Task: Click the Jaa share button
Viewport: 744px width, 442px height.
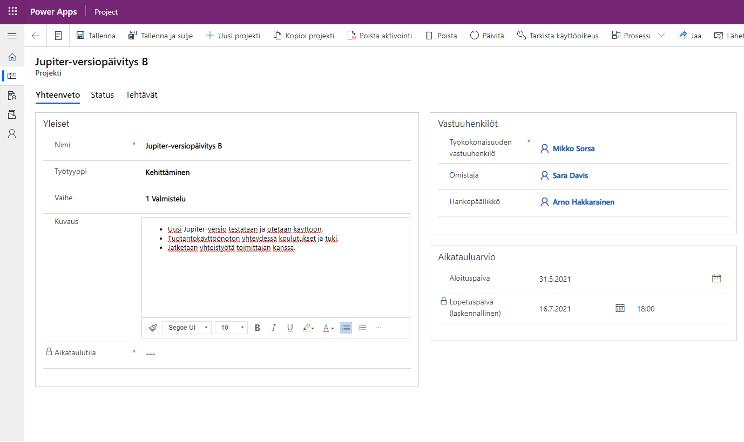Action: coord(690,35)
